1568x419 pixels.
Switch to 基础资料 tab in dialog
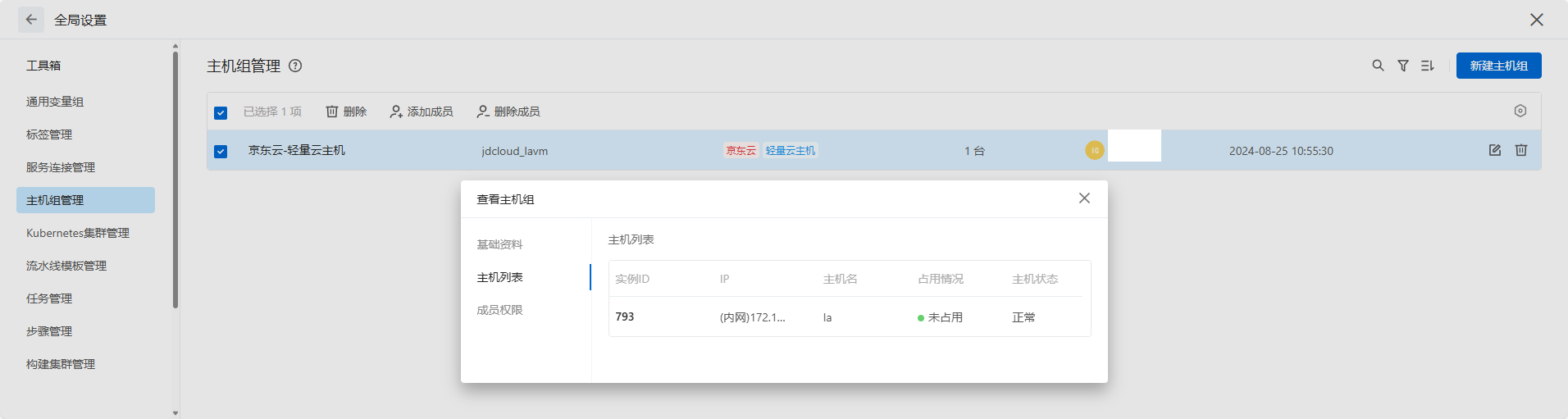(x=499, y=244)
